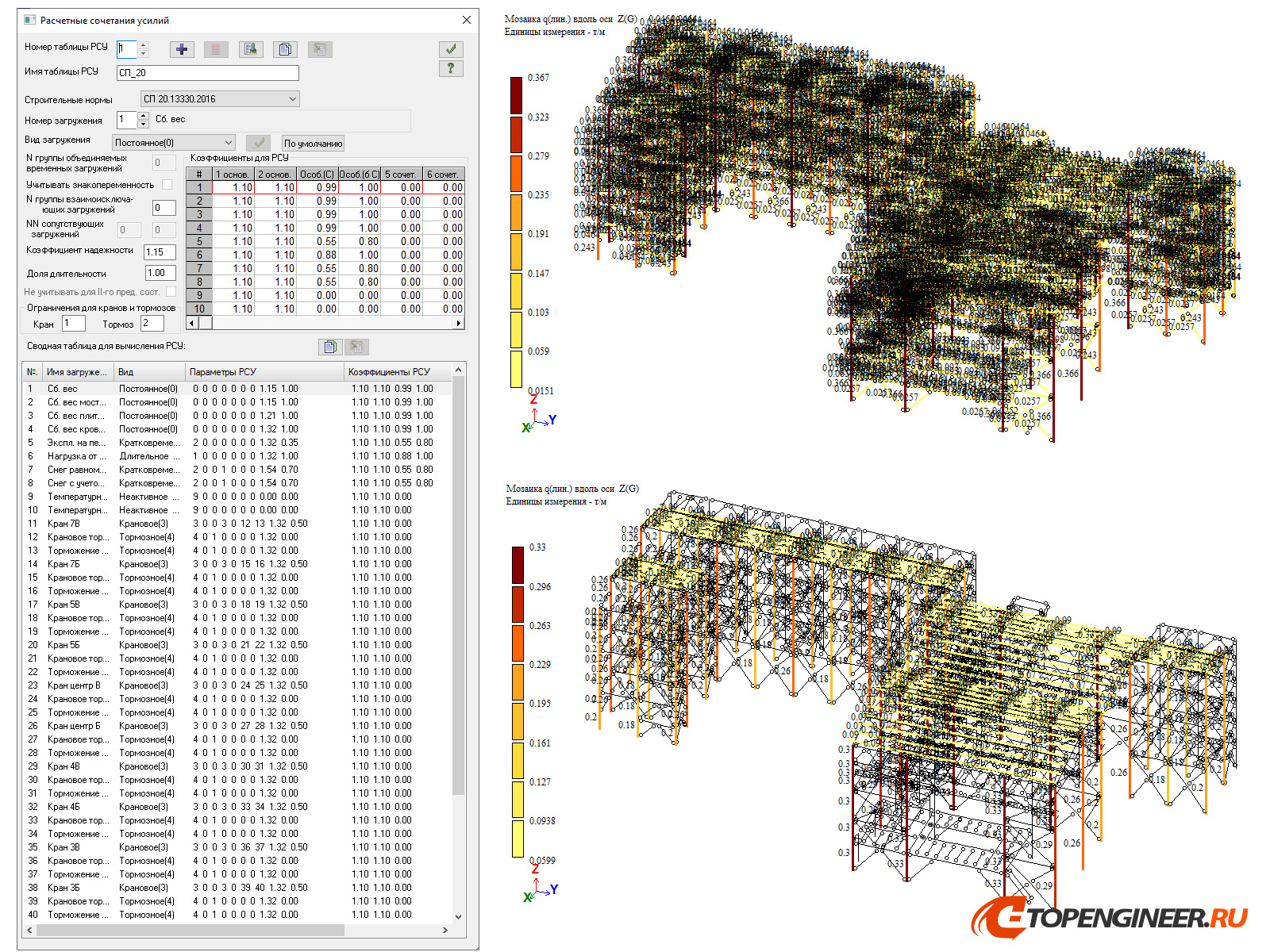Edit the Коэффициент надежности value field

coord(159,251)
